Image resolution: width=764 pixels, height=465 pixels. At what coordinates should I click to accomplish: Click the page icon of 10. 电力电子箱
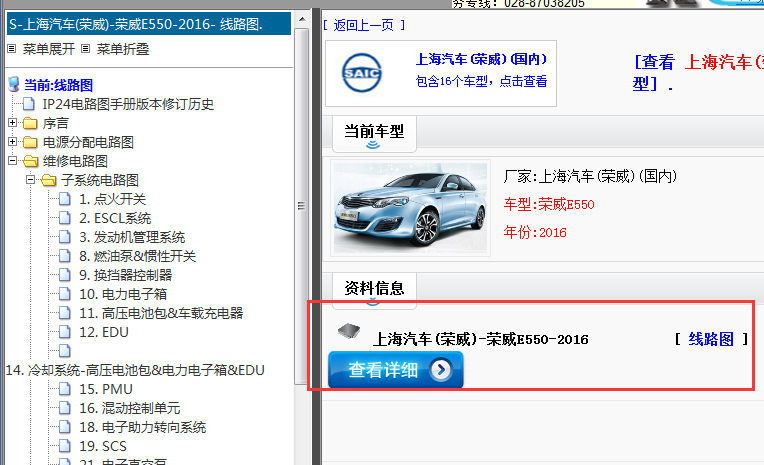65,294
